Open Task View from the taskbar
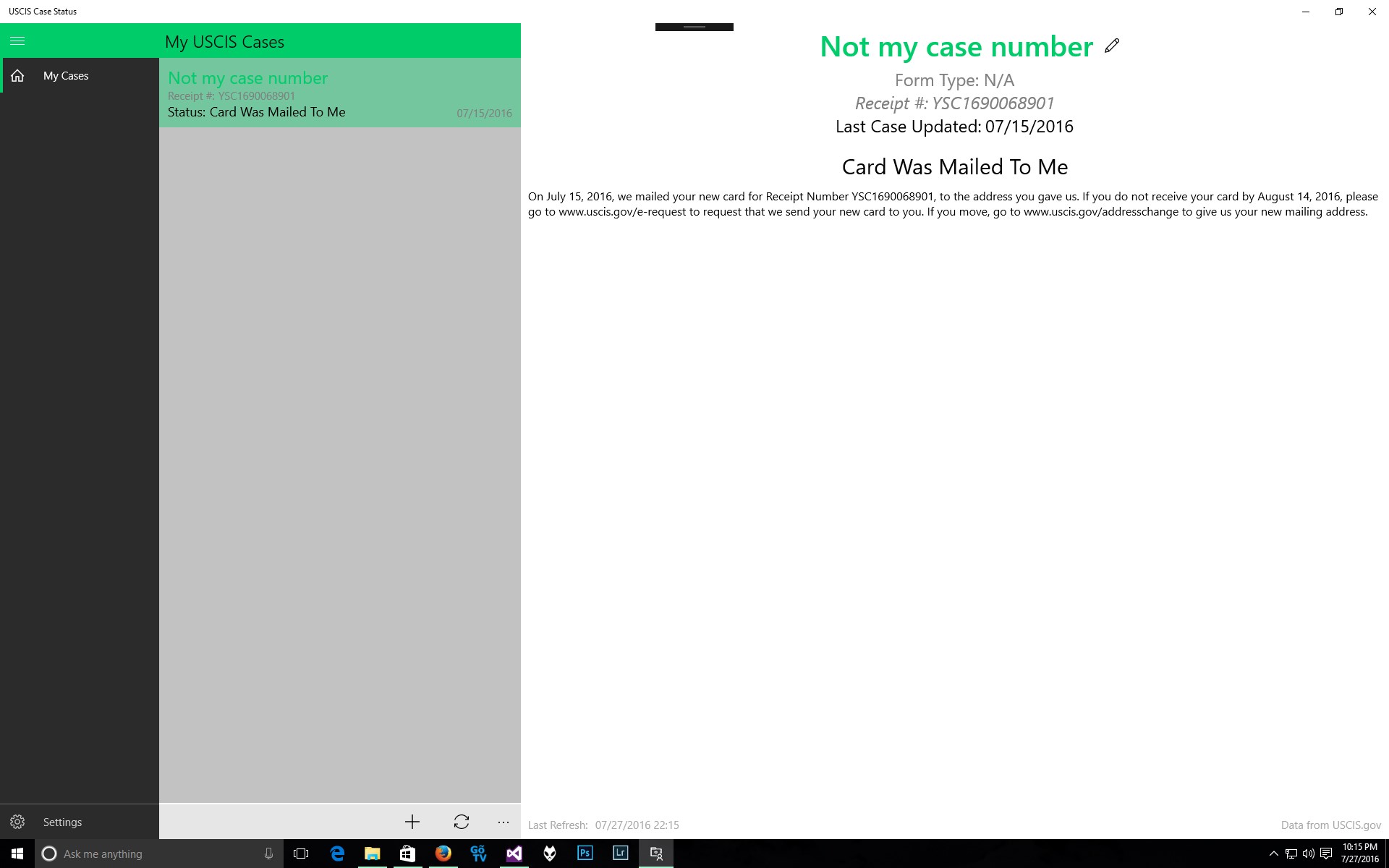The width and height of the screenshot is (1389, 868). pyautogui.click(x=301, y=854)
